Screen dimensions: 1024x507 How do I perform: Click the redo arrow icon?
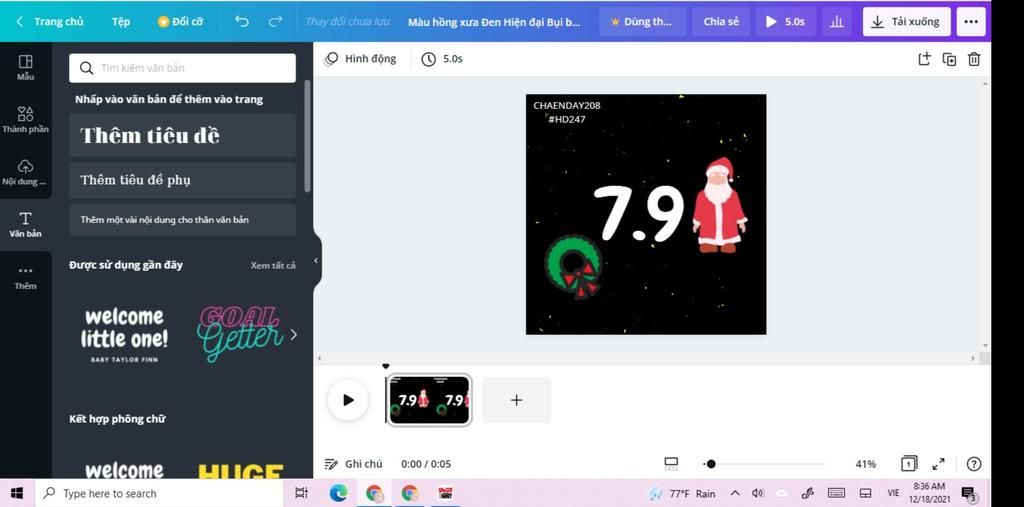pyautogui.click(x=276, y=22)
